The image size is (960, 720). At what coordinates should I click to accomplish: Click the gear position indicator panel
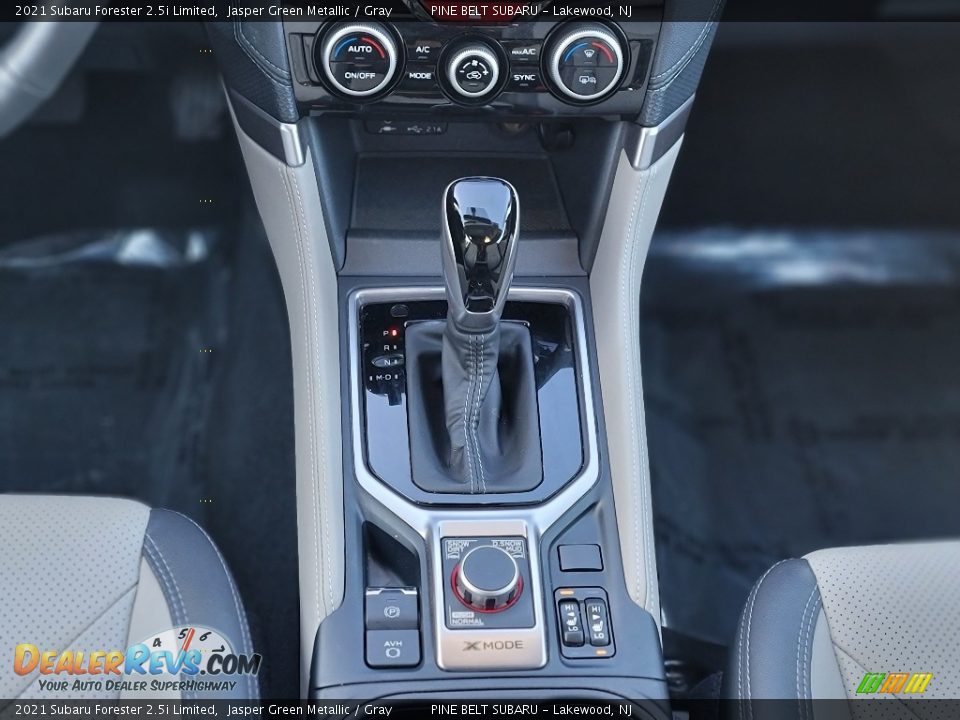click(384, 355)
